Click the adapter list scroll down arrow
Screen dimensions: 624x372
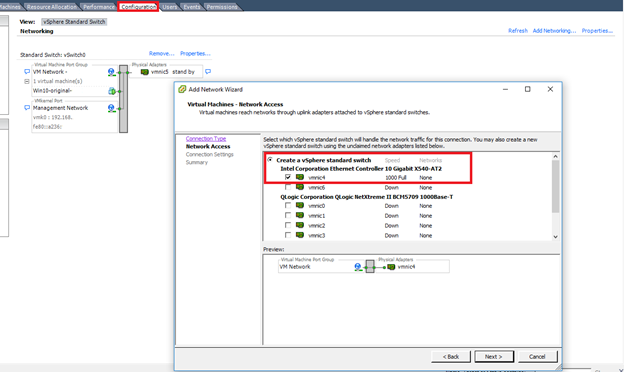pos(556,237)
